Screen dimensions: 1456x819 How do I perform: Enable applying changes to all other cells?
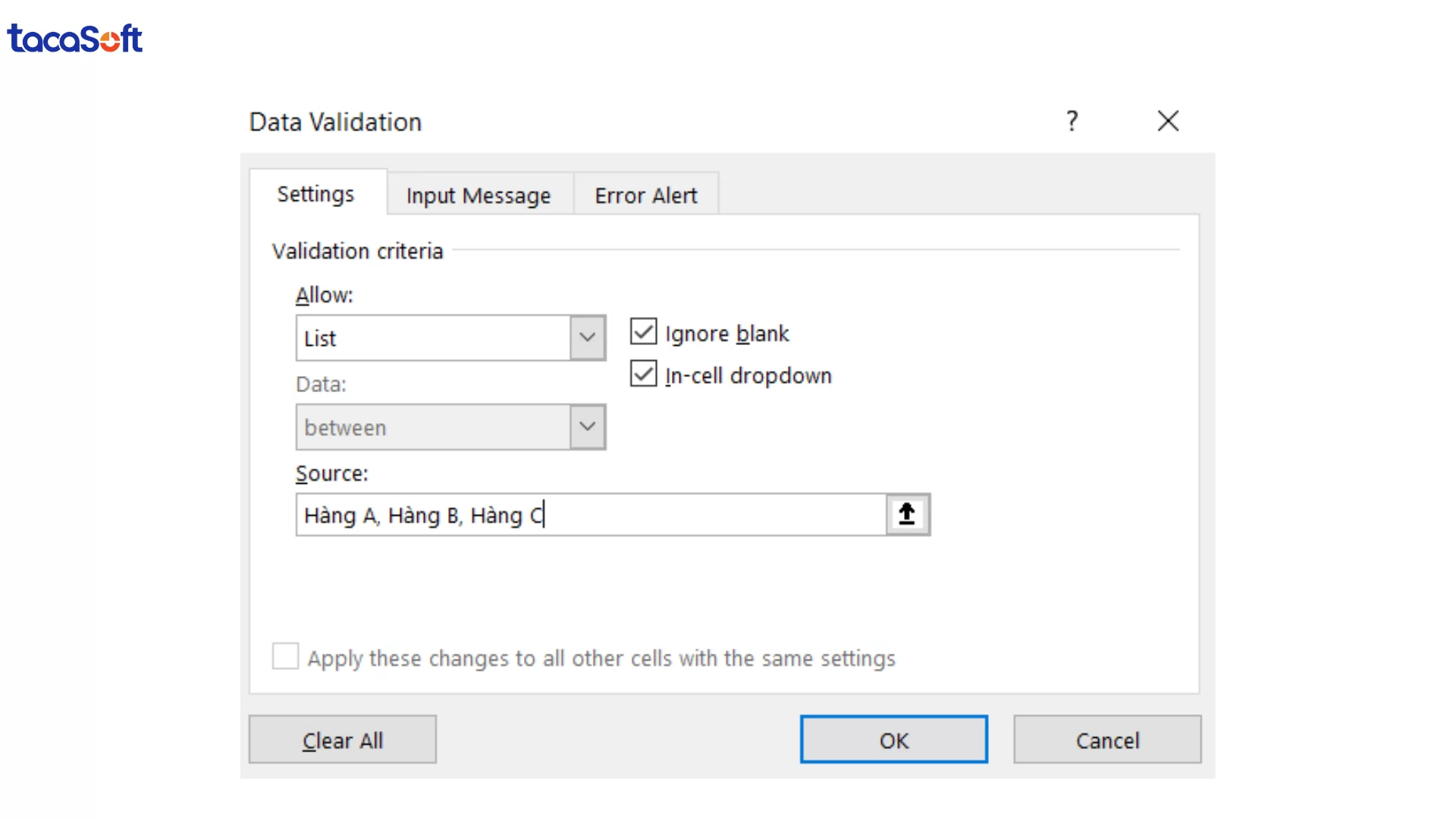coord(285,657)
